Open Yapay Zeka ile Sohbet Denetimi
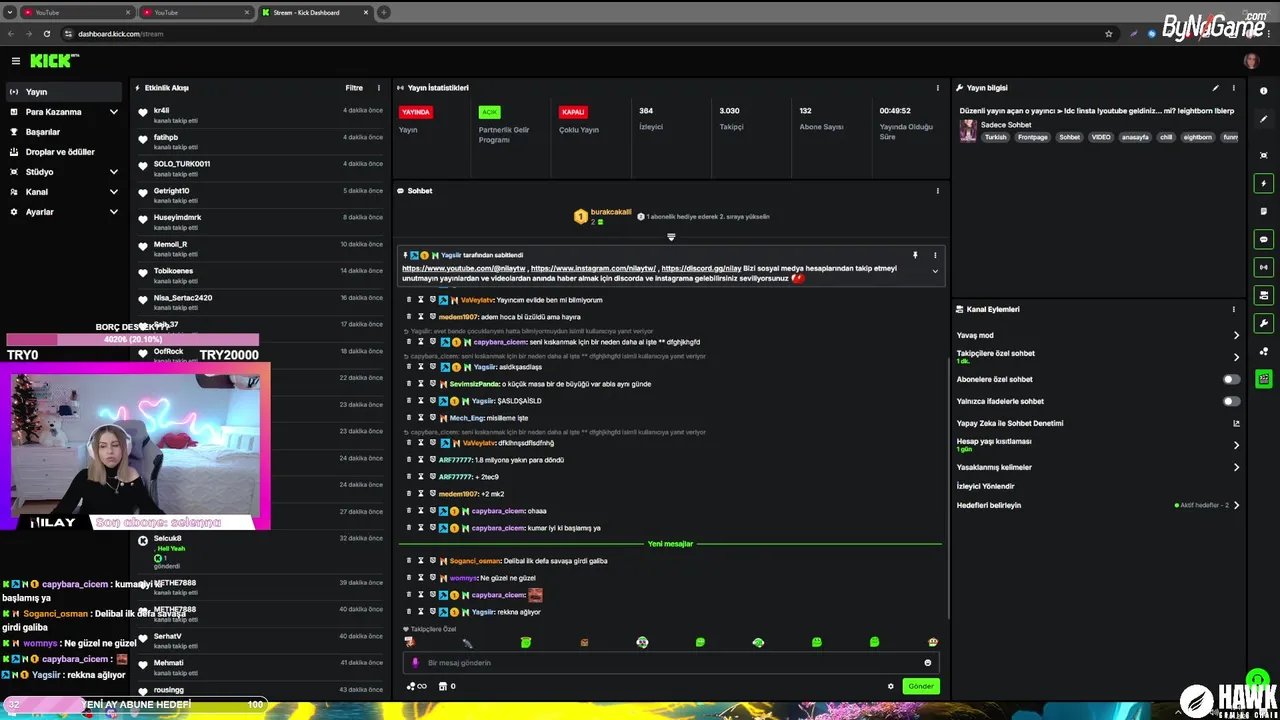 (x=1098, y=423)
